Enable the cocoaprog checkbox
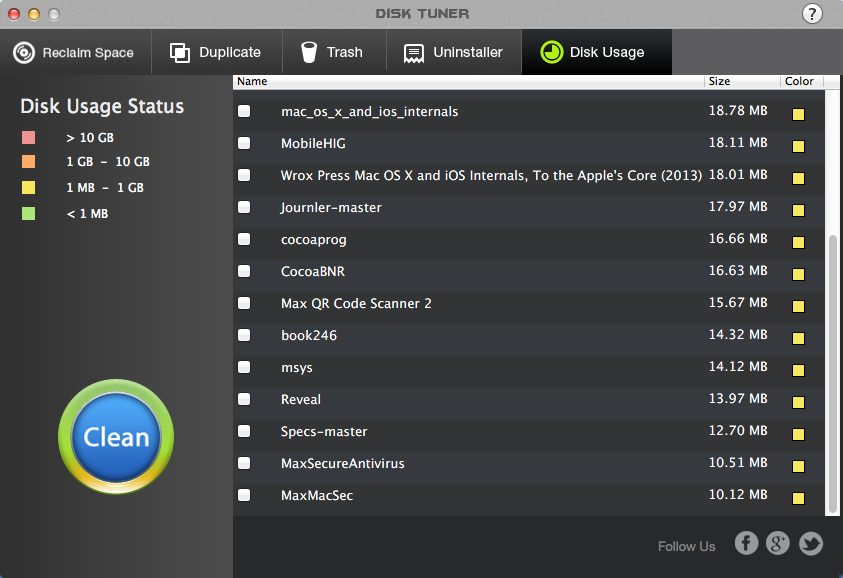Viewport: 843px width, 578px height. [244, 239]
